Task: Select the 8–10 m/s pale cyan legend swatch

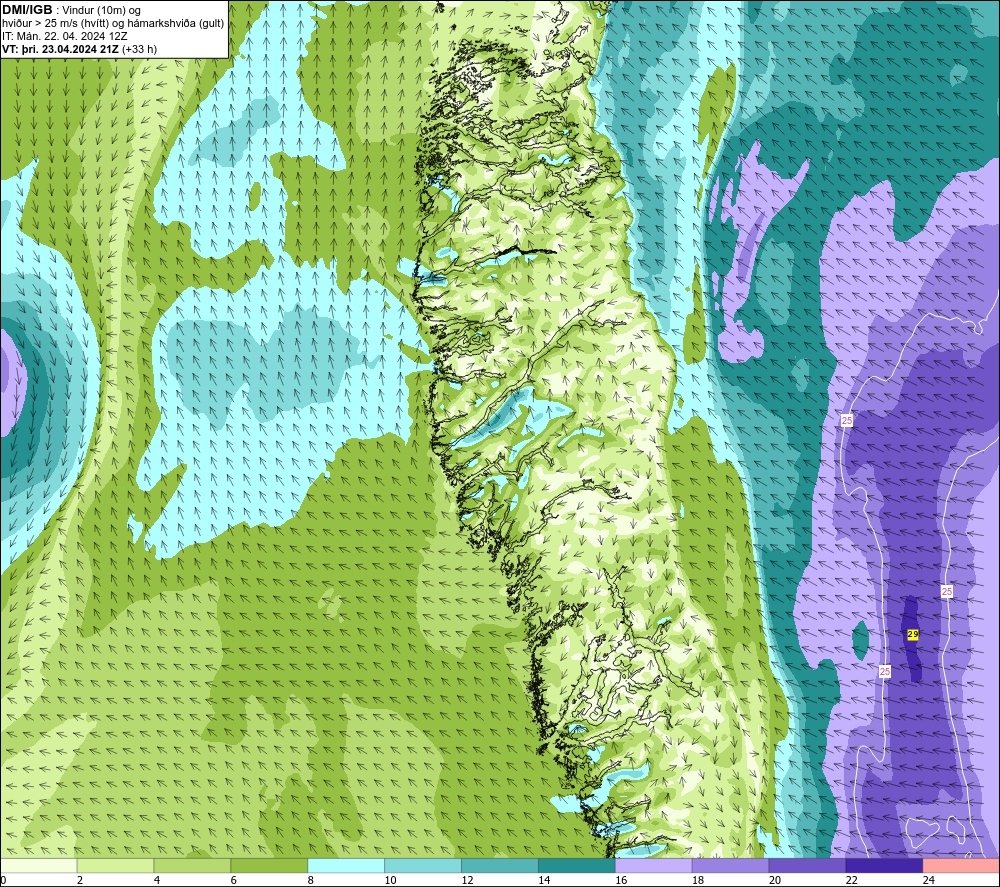Action: (x=346, y=866)
